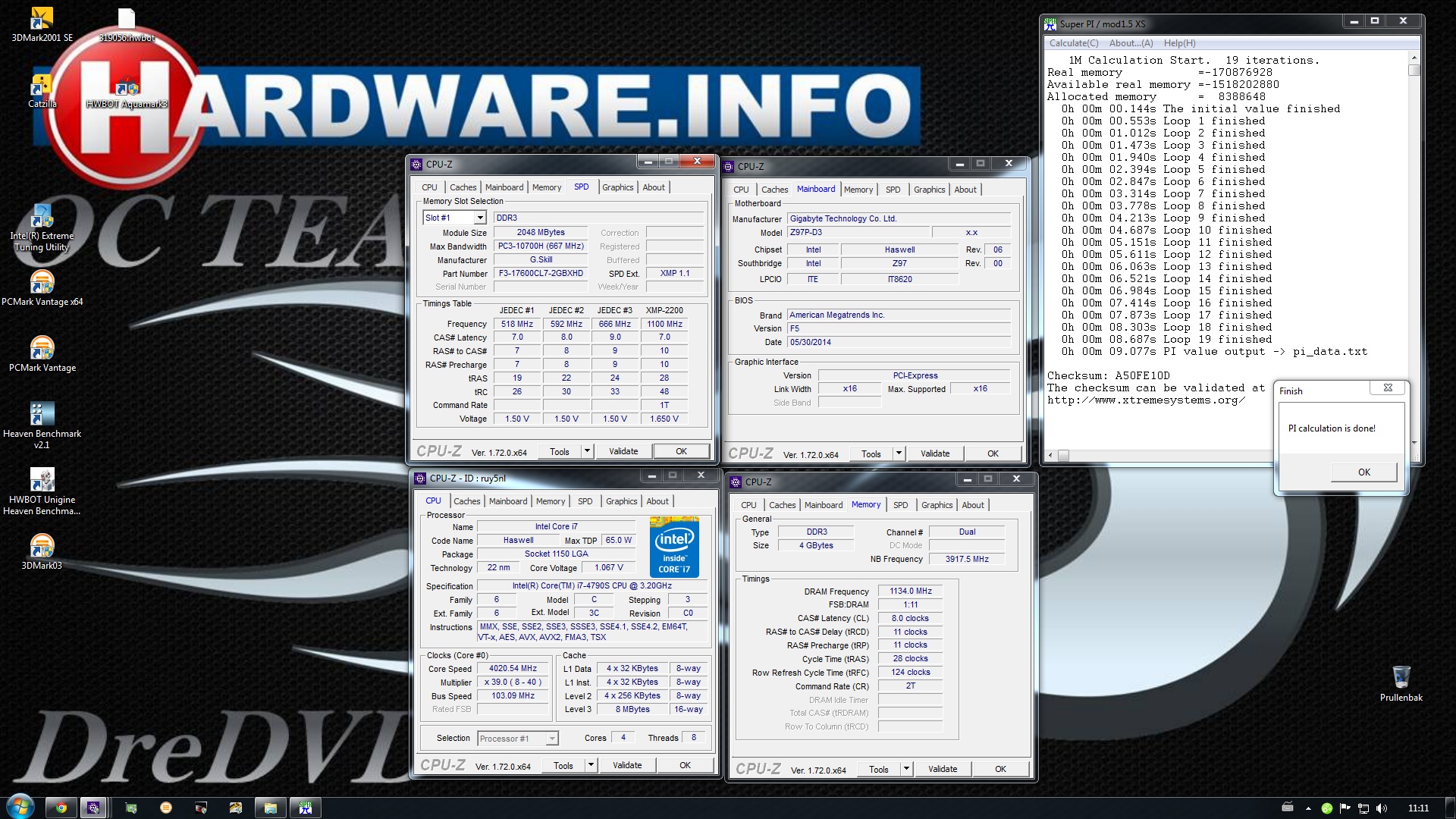
Task: Click Validate in the Memory window
Action: coord(943,769)
